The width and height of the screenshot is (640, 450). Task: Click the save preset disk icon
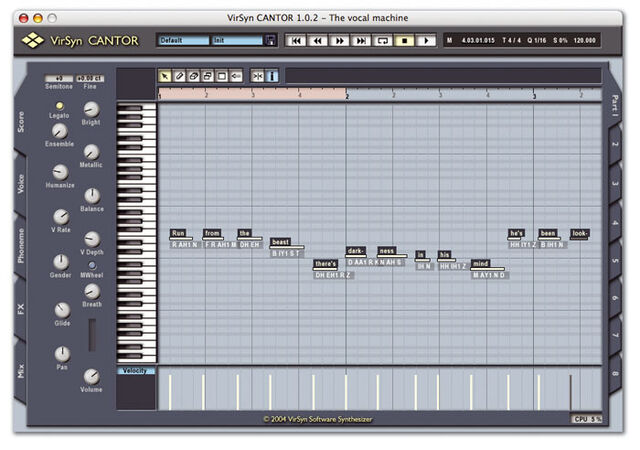click(270, 40)
